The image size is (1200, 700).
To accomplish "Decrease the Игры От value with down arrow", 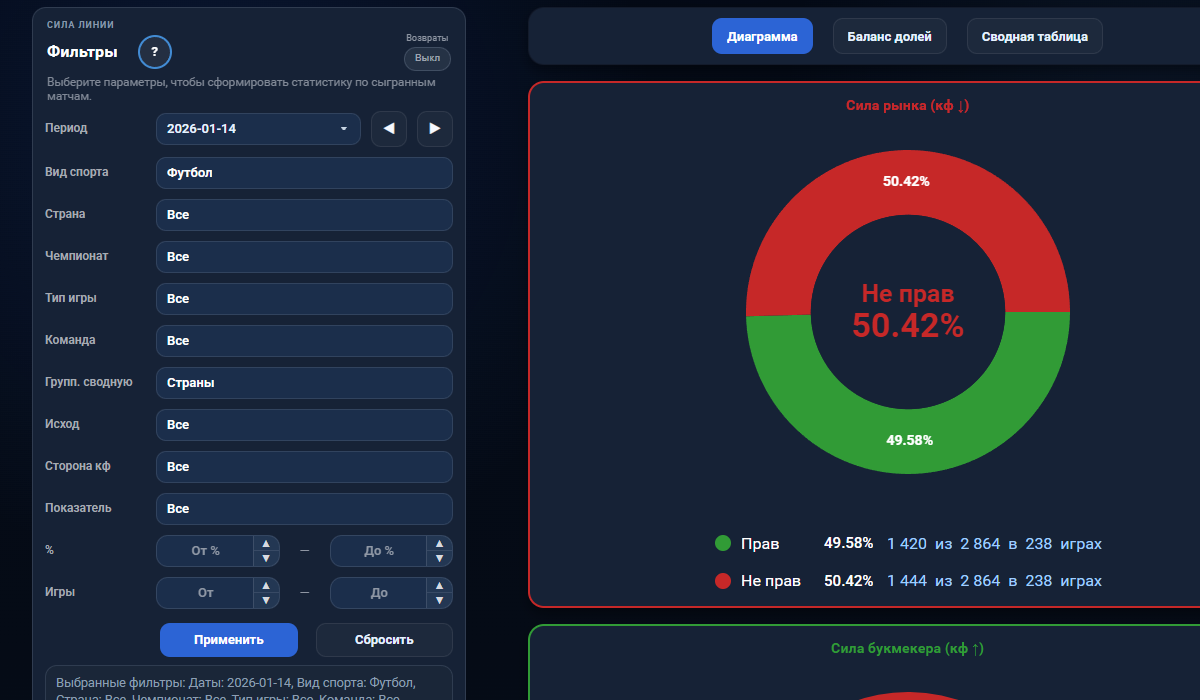I will tap(265, 600).
